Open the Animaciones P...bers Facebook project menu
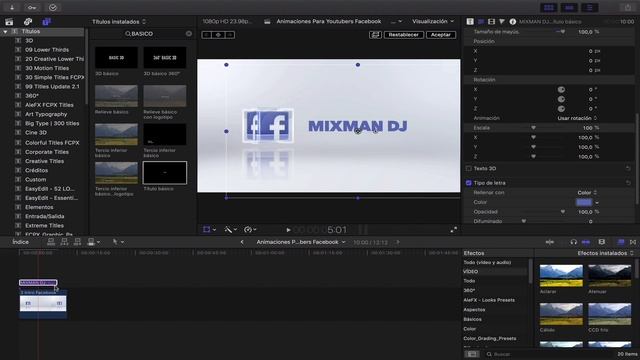 [301, 242]
